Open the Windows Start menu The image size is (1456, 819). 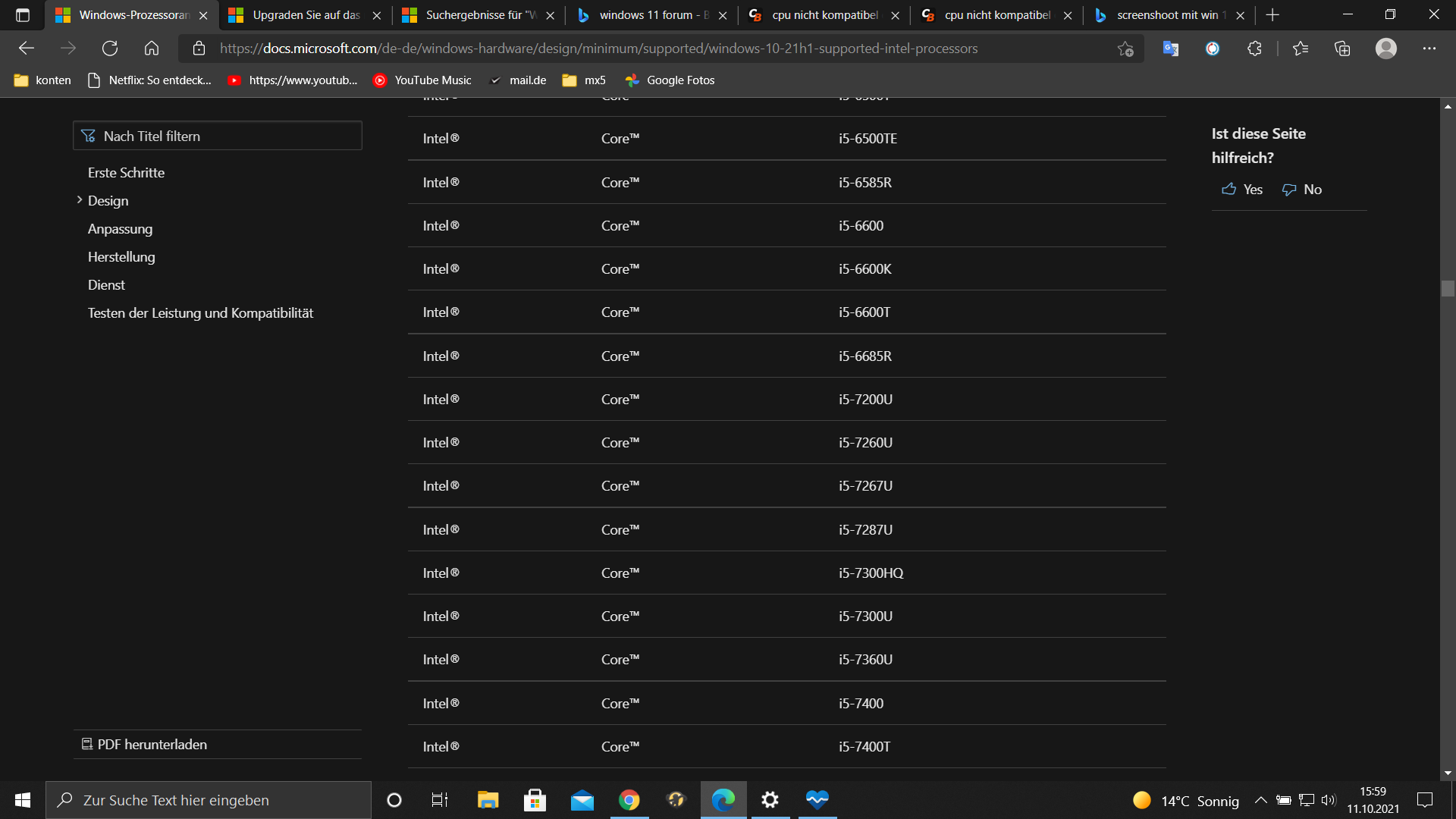pyautogui.click(x=23, y=800)
